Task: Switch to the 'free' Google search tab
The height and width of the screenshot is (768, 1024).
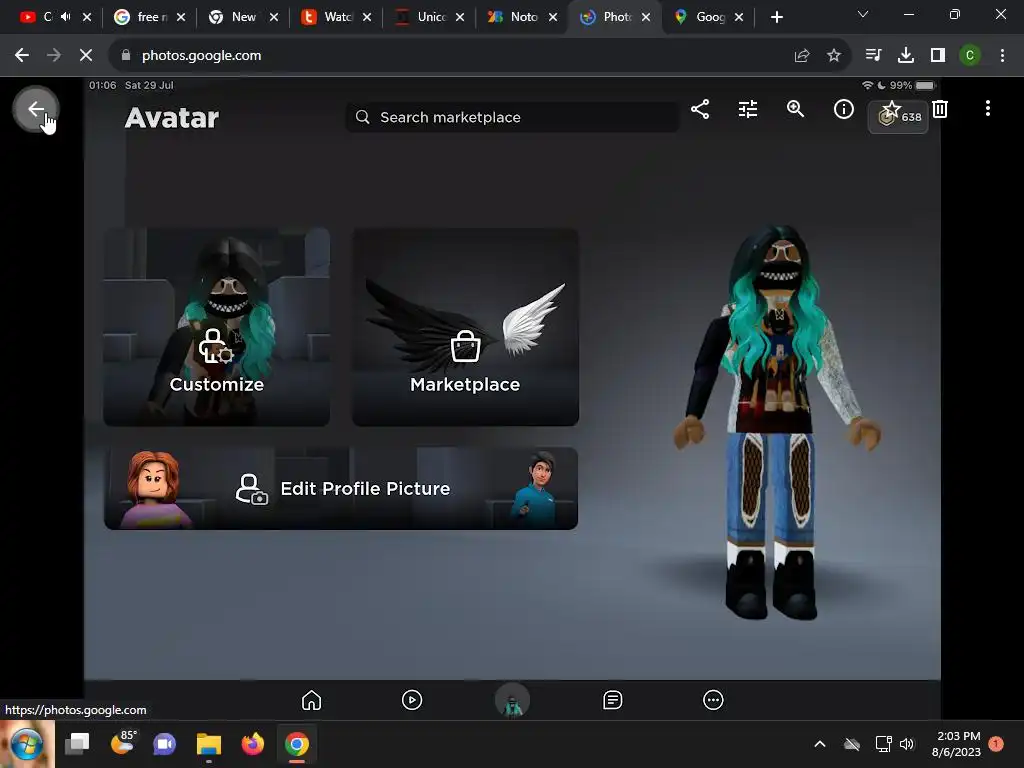Action: pyautogui.click(x=148, y=17)
